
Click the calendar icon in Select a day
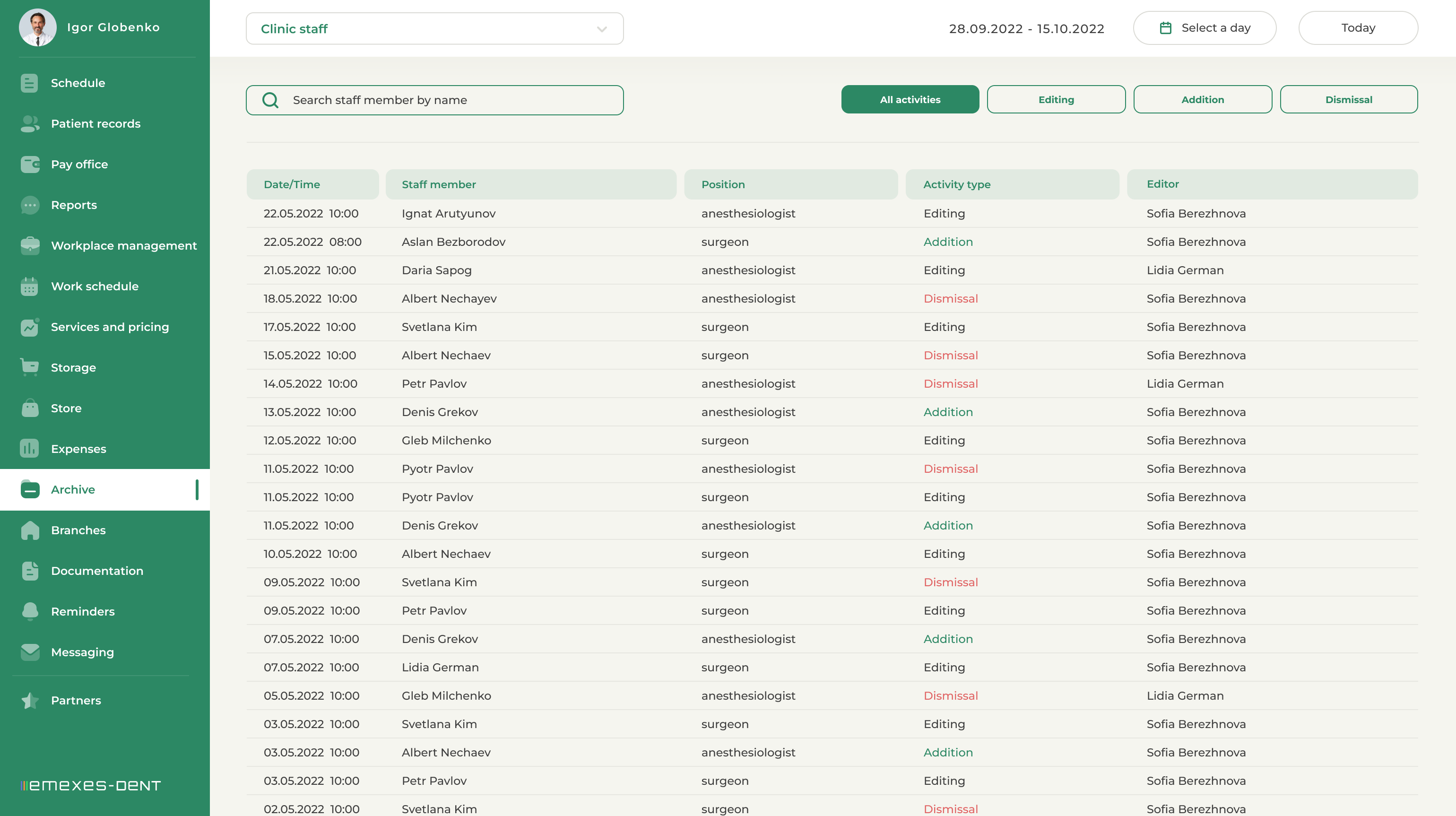1165,28
